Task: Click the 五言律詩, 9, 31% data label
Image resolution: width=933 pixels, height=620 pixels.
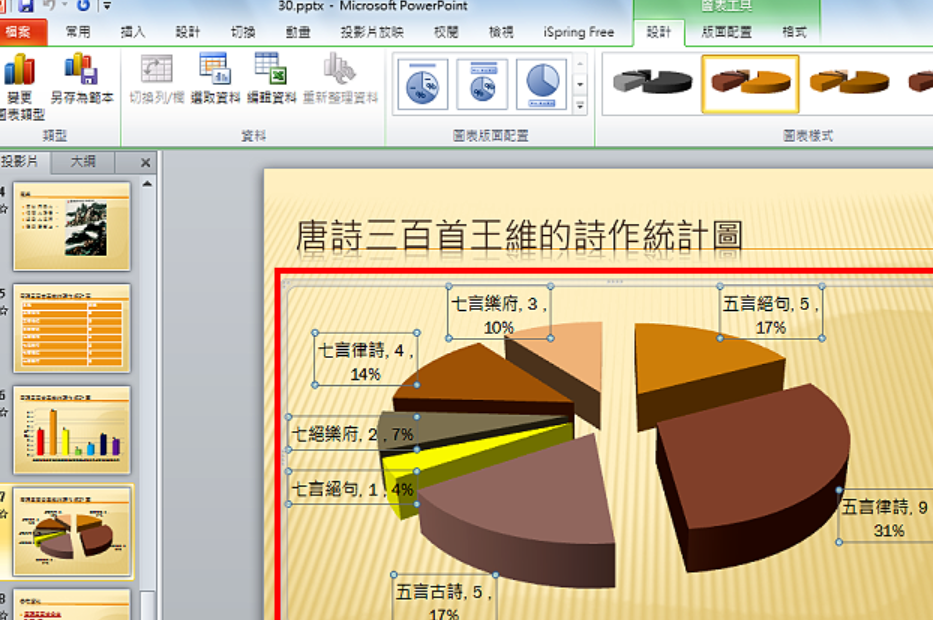Action: coord(886,518)
